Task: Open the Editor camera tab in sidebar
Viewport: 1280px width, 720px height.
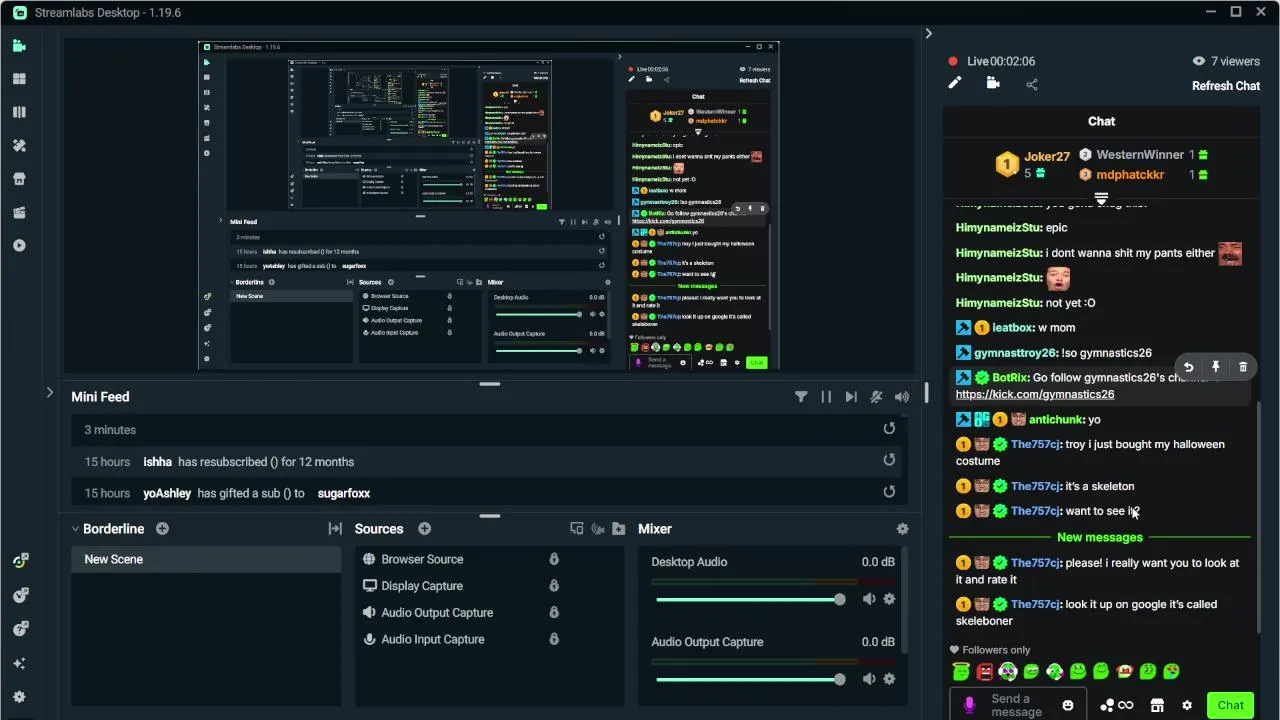Action: (19, 45)
